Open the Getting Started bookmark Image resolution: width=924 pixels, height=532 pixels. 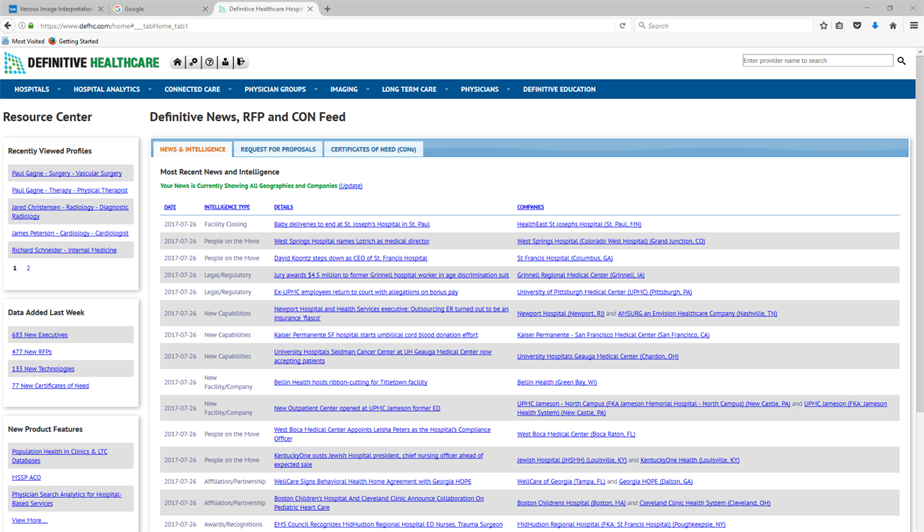(73, 41)
